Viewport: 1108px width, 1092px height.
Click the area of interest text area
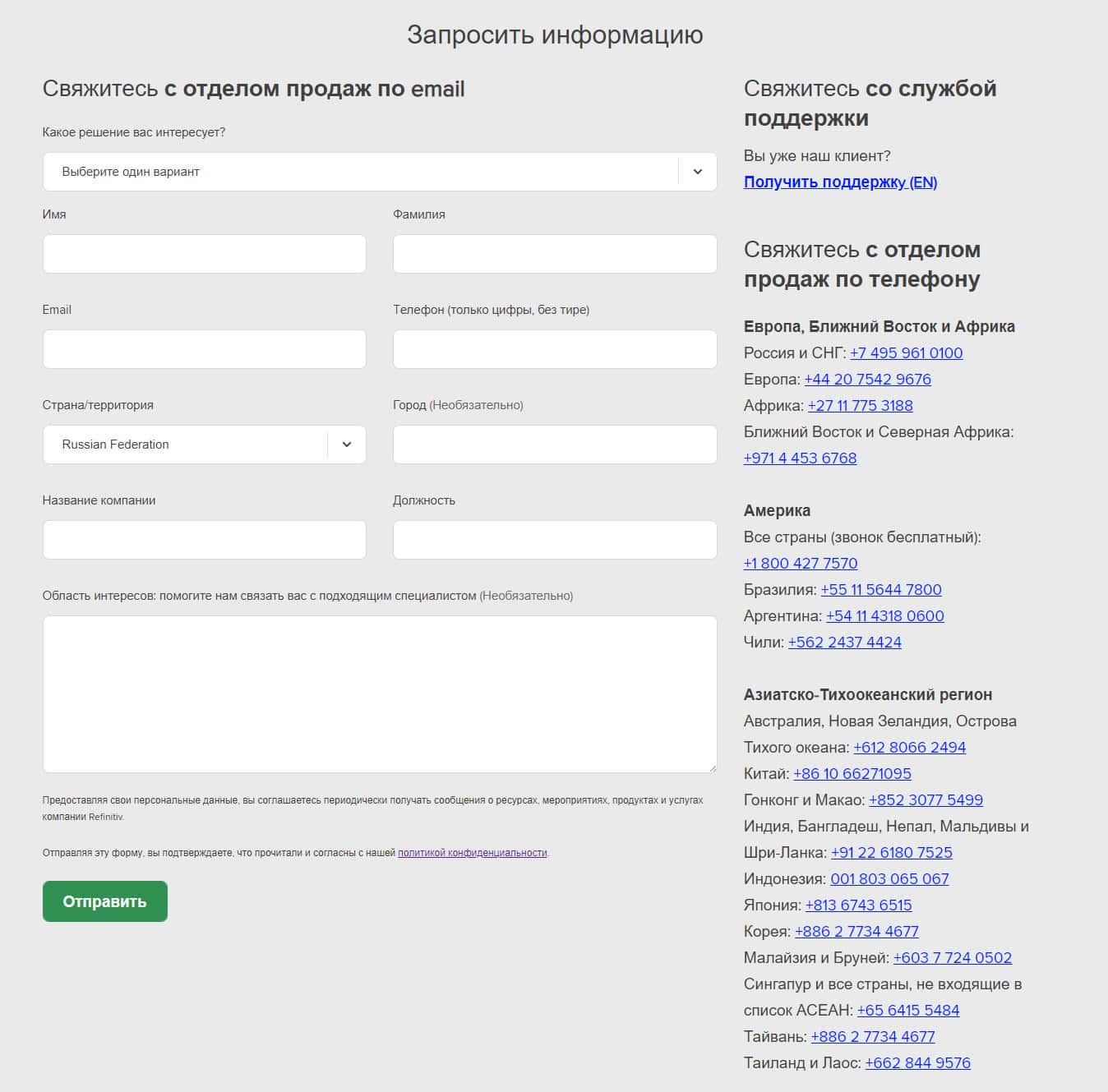pyautogui.click(x=379, y=694)
